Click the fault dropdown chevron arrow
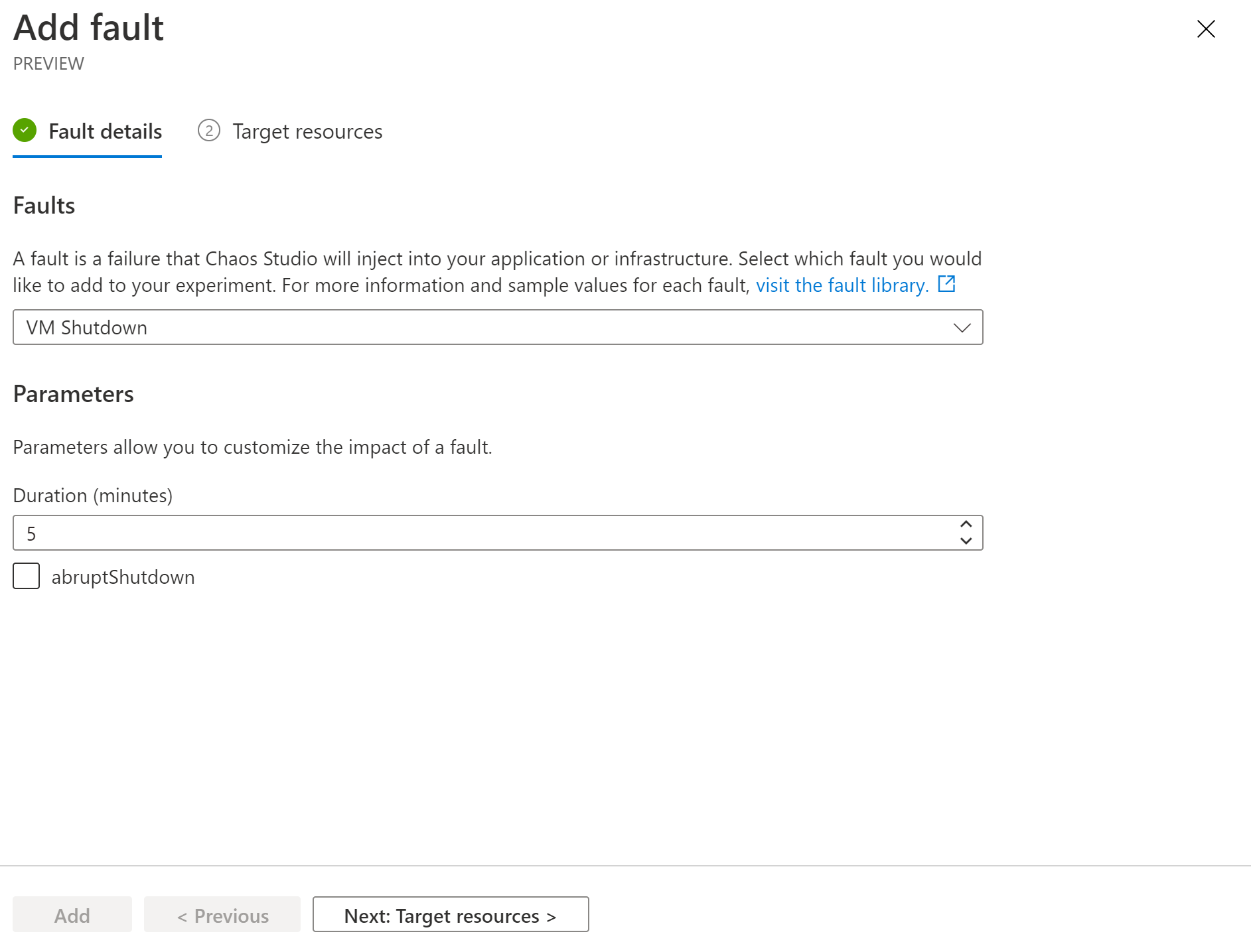 click(x=962, y=328)
